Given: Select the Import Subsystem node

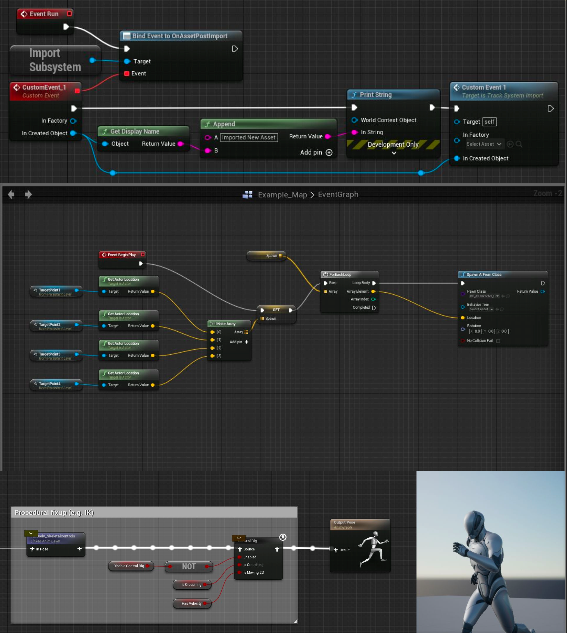Looking at the screenshot, I should tap(55, 60).
